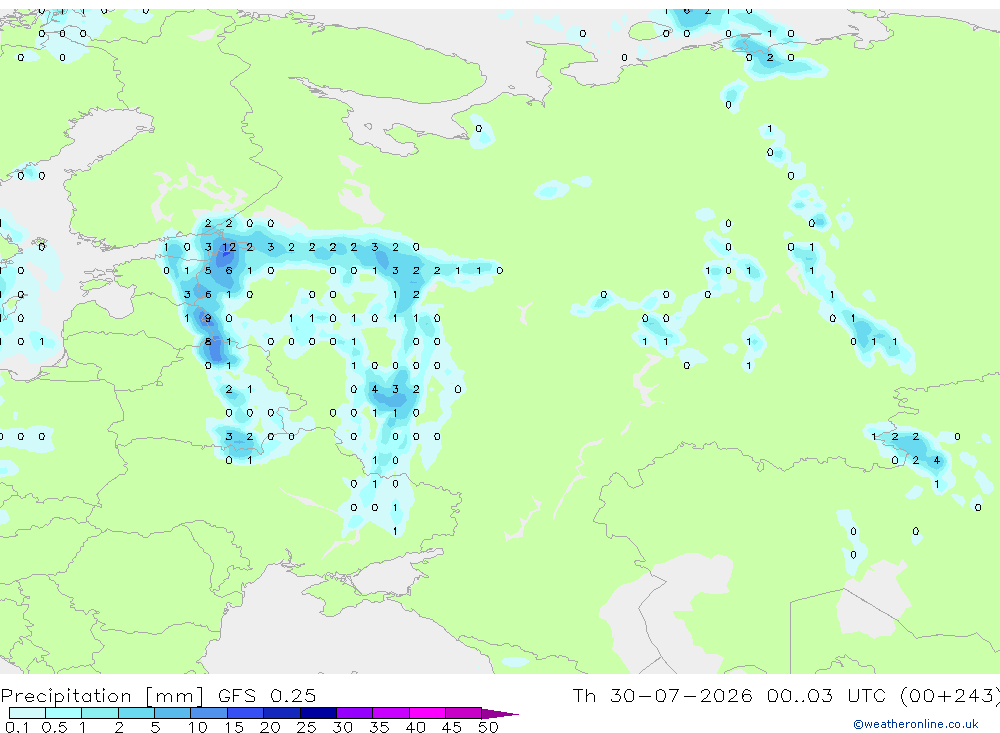Click the '5' precipitation value on the map

[208, 270]
